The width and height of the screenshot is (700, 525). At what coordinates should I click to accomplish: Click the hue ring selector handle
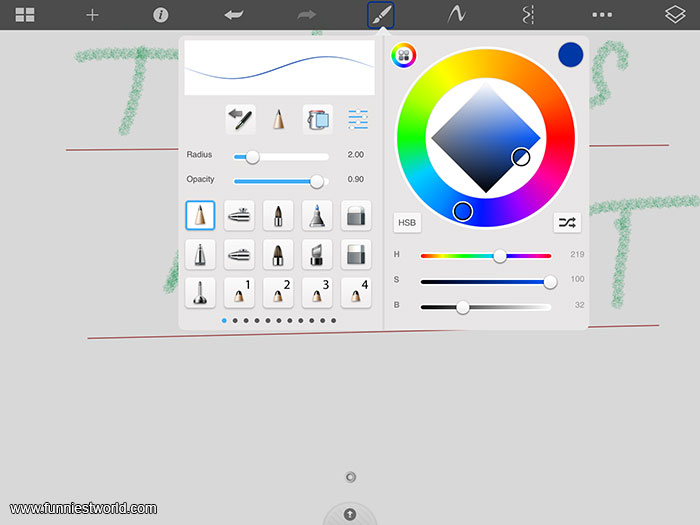pyautogui.click(x=462, y=211)
